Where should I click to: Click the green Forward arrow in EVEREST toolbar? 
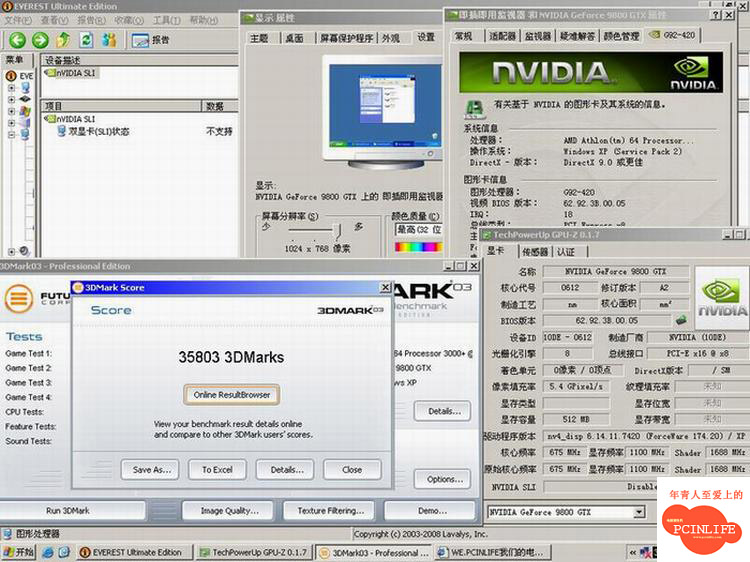40,40
